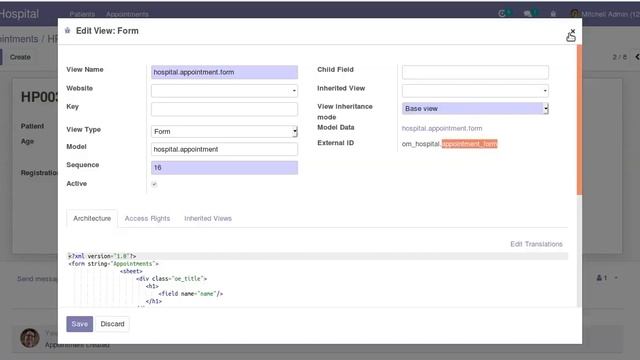Click the Model input field

(224, 149)
